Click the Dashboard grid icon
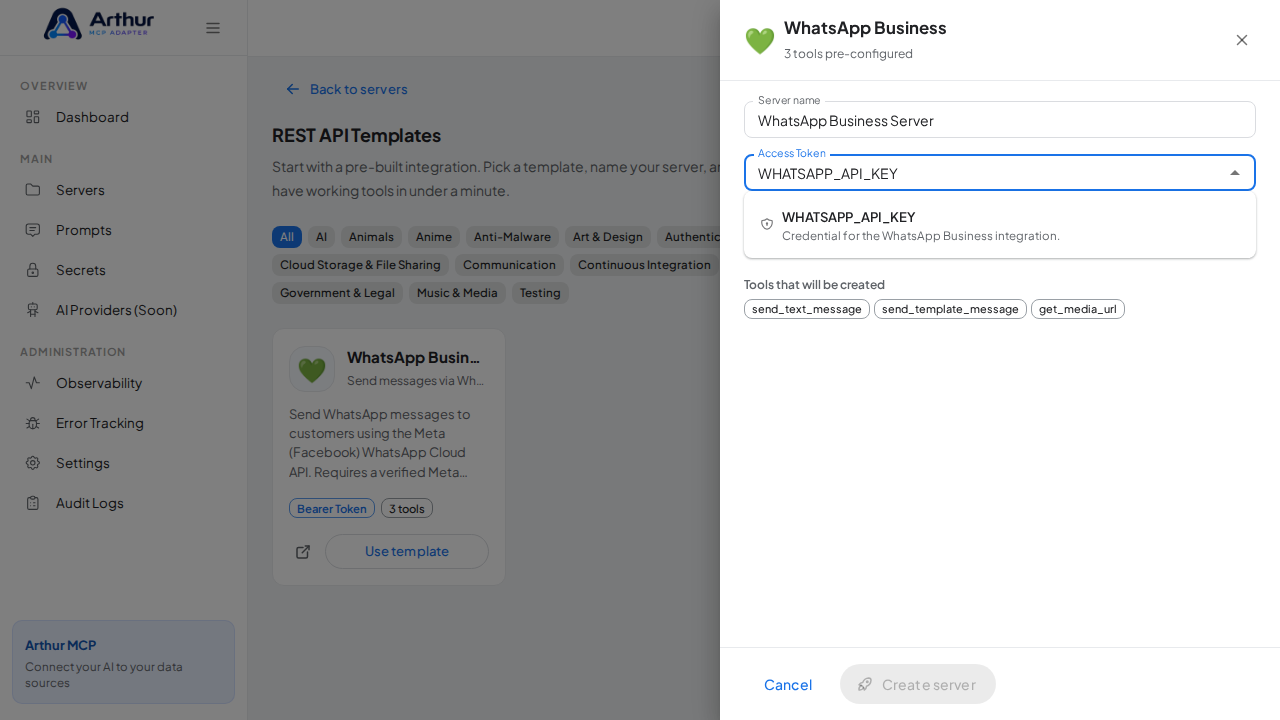This screenshot has height=720, width=1280. (33, 117)
